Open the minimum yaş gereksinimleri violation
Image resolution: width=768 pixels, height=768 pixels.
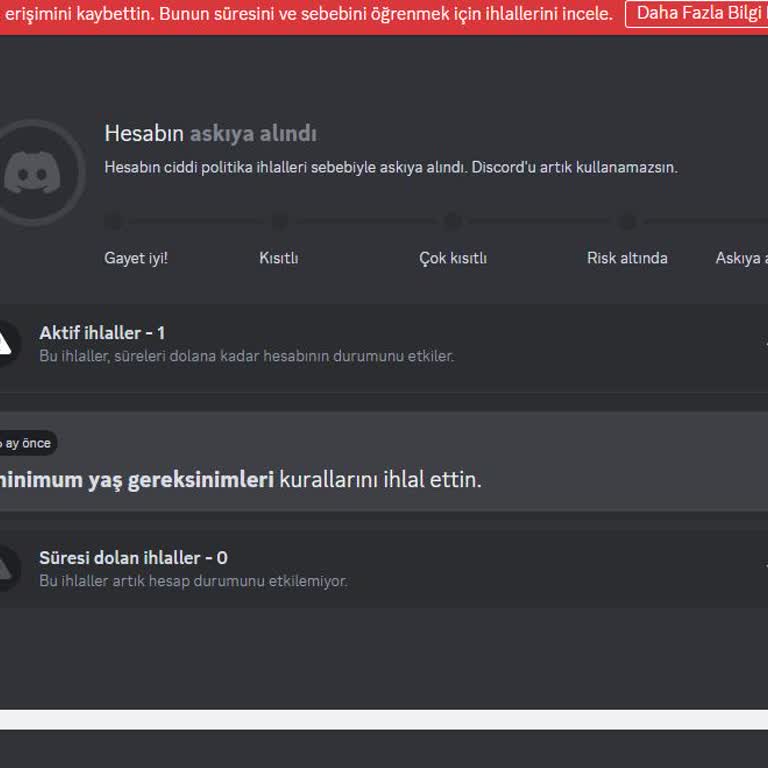pos(384,462)
